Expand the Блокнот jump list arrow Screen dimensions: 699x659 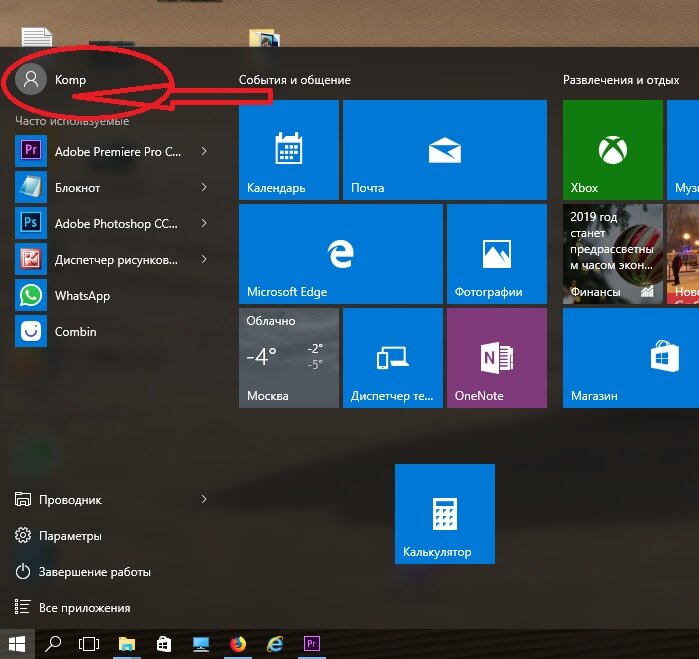204,187
